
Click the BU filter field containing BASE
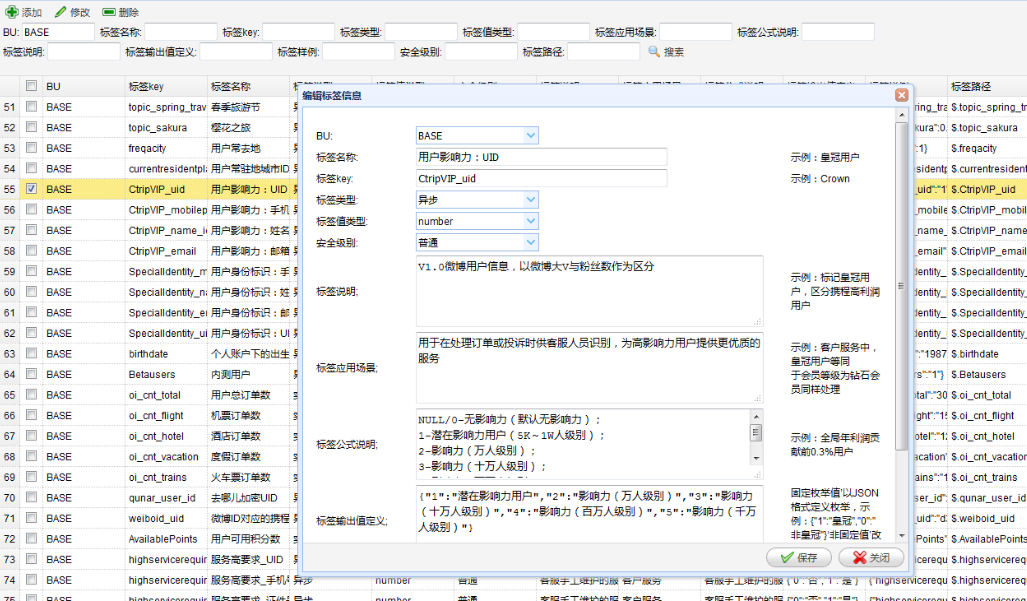[x=58, y=32]
